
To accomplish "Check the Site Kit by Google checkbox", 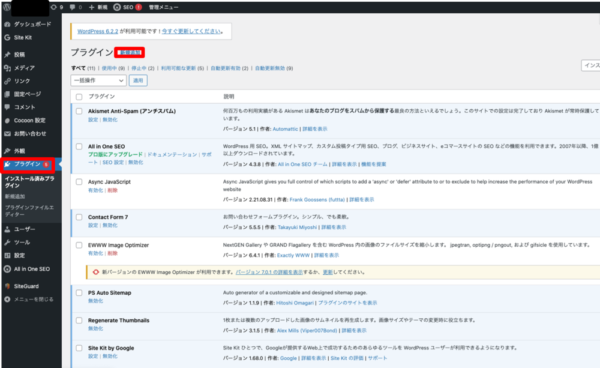I will click(79, 348).
